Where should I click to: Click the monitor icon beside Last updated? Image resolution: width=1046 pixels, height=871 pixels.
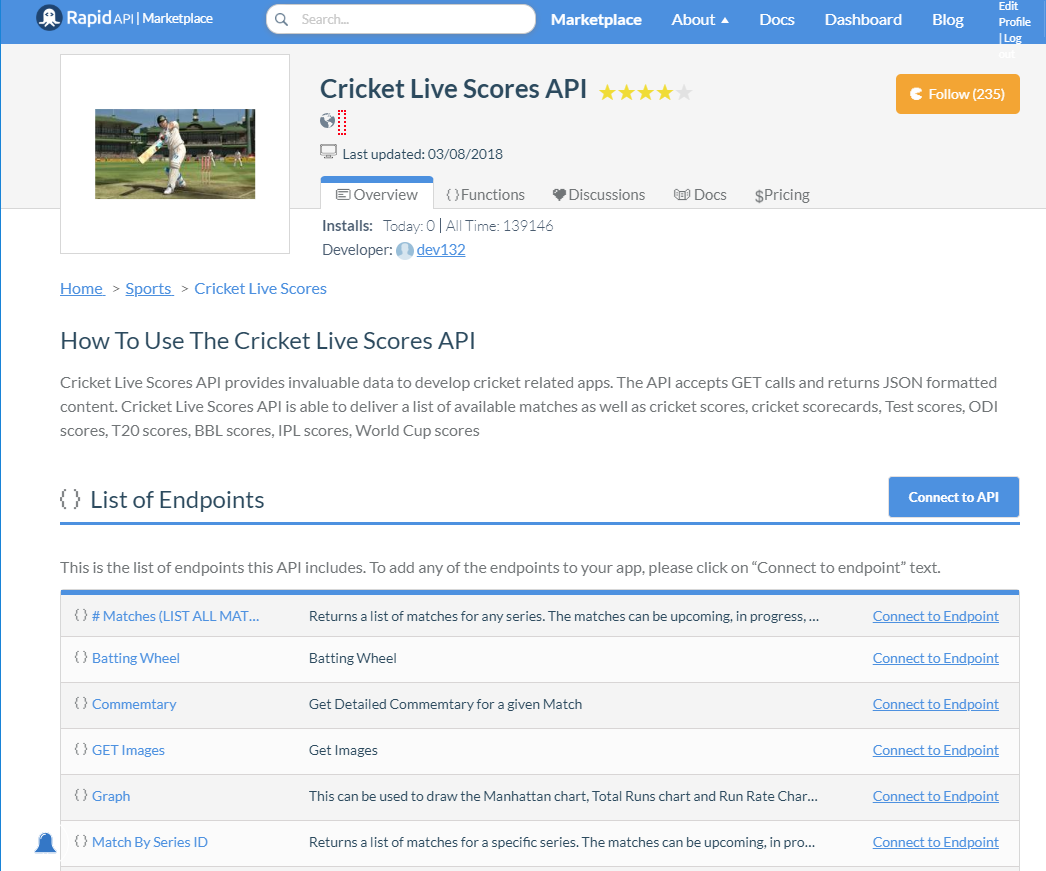[328, 153]
